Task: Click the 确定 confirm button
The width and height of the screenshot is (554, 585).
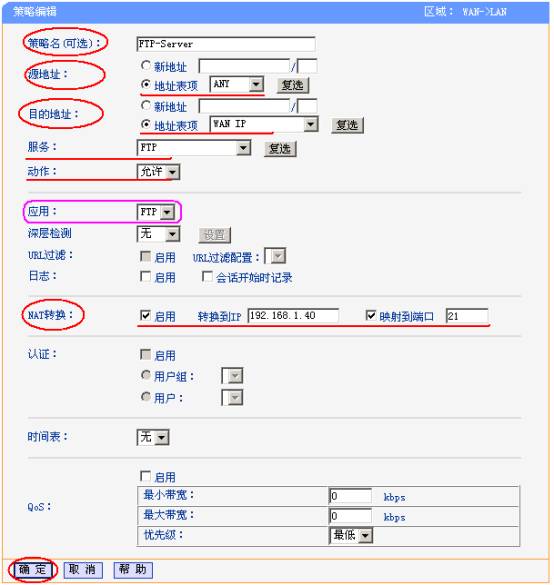Action: point(34,569)
